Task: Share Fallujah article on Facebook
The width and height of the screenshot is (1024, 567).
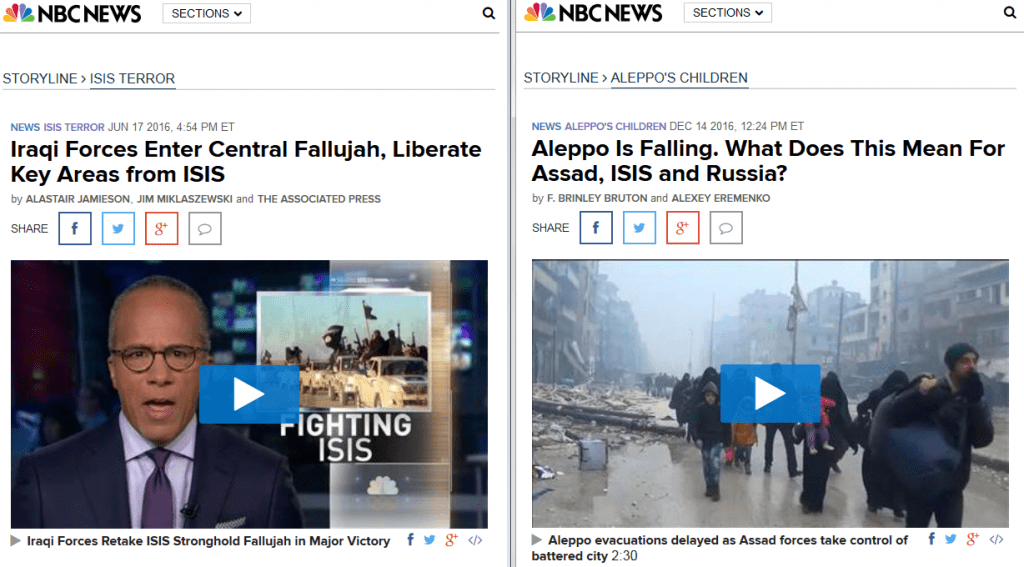Action: [x=75, y=229]
